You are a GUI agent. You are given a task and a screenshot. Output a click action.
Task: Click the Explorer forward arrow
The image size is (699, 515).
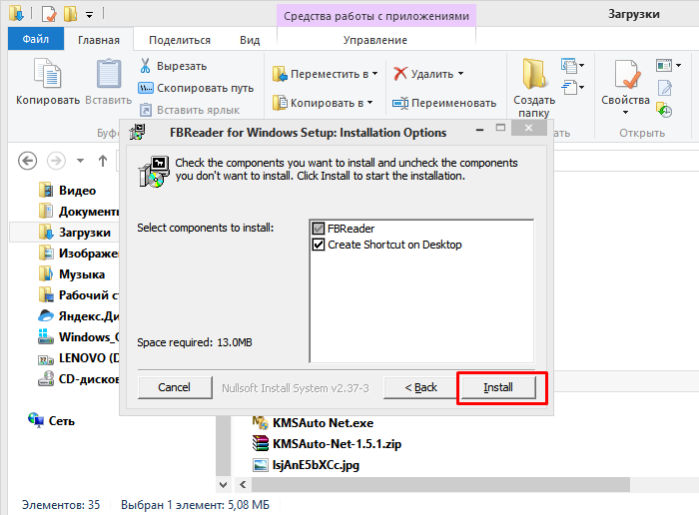tap(56, 161)
